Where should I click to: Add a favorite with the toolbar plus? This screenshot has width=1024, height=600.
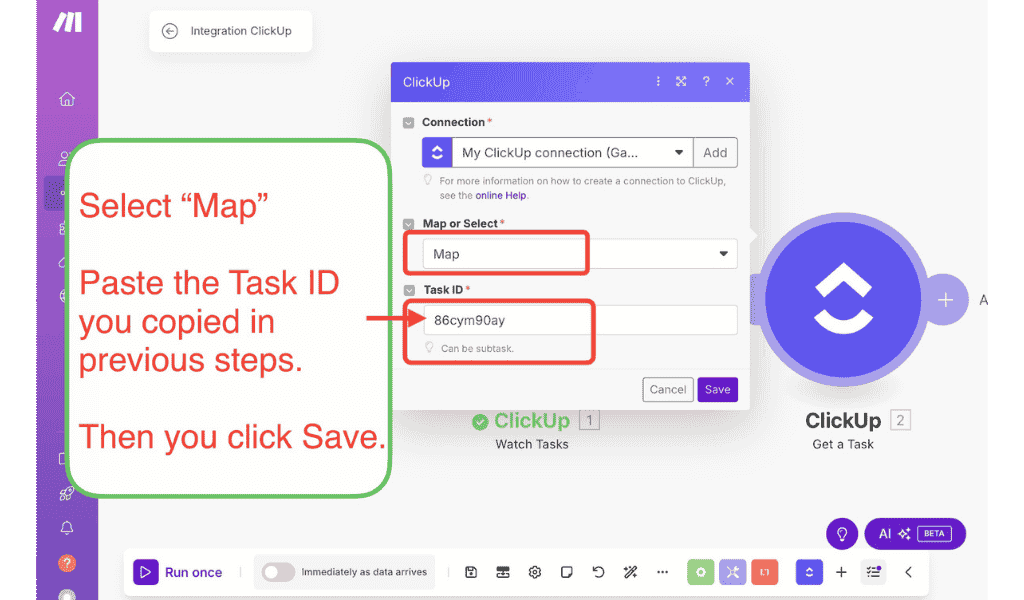(x=841, y=573)
